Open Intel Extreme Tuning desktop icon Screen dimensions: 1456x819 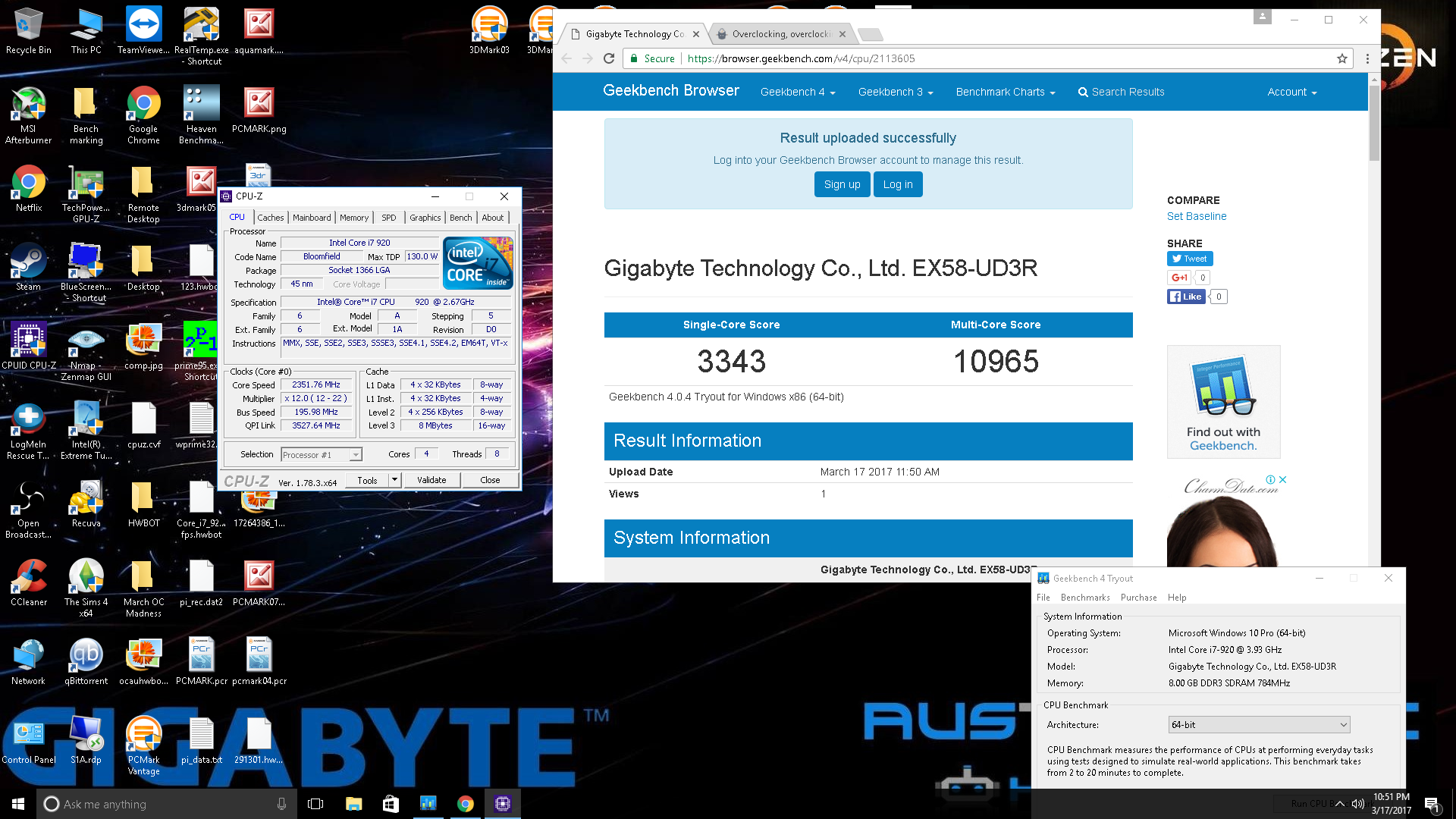(x=86, y=430)
